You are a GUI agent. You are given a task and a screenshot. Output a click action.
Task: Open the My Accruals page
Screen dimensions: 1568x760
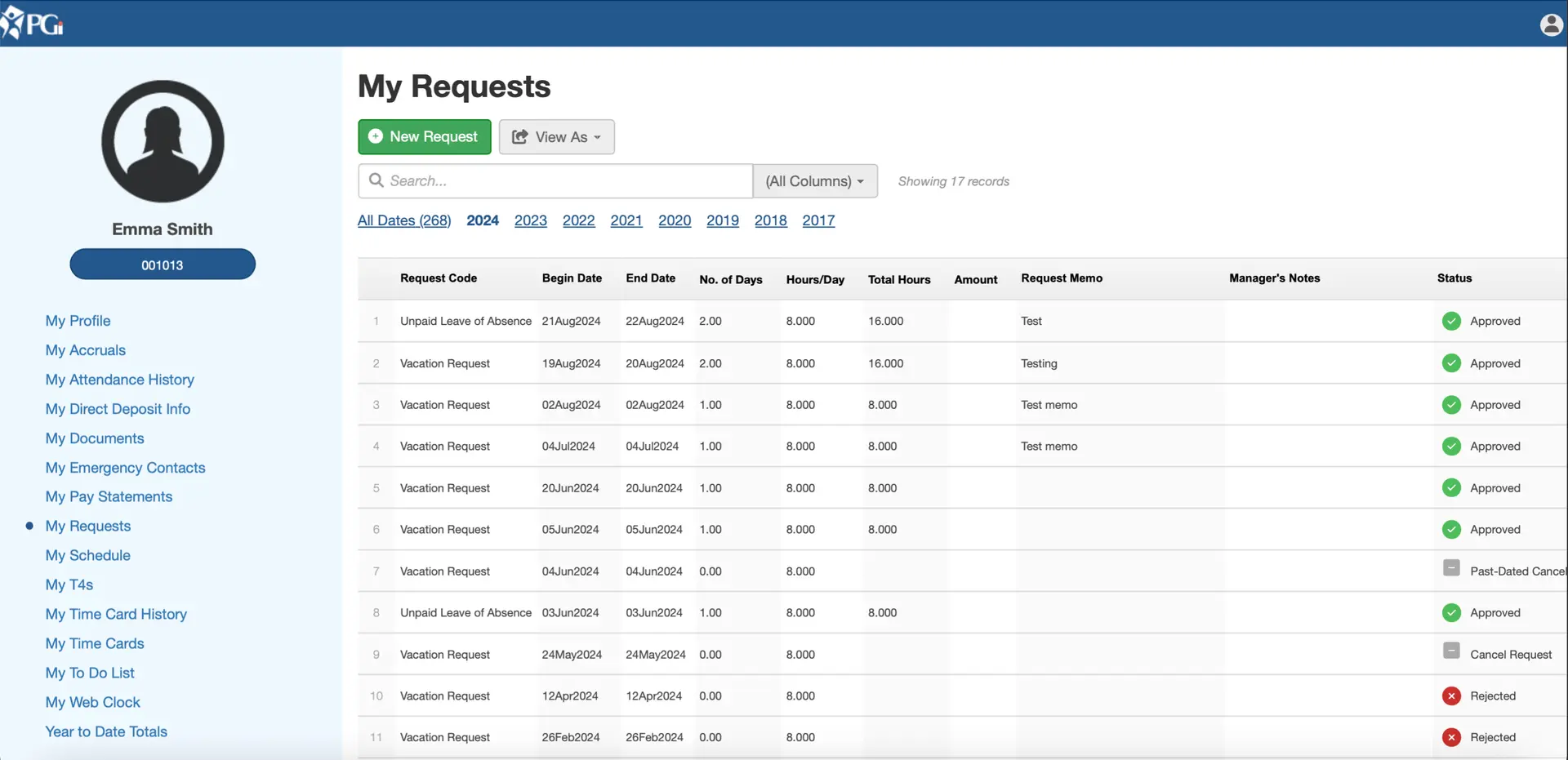coord(86,350)
